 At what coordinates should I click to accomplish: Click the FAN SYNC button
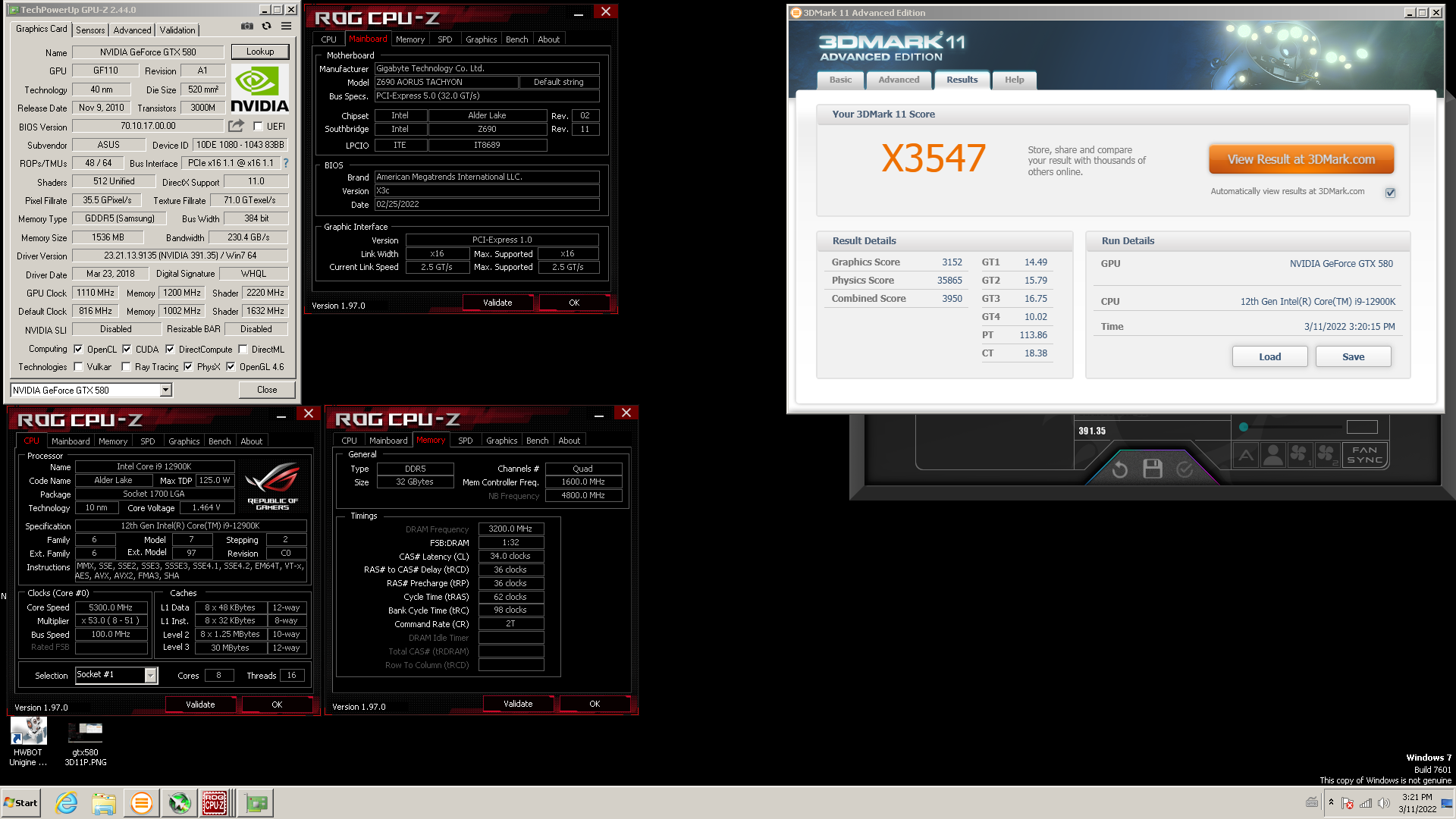[1364, 455]
